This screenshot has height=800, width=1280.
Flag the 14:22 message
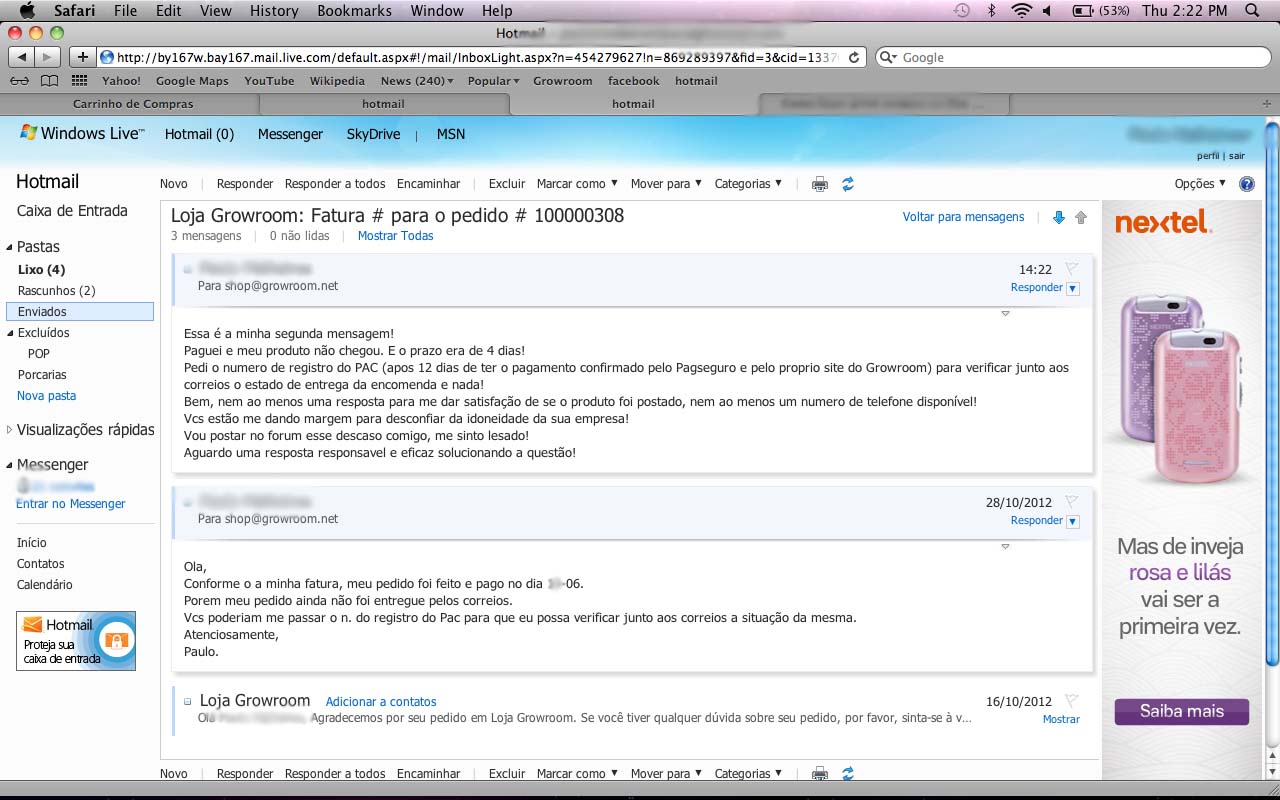click(1071, 268)
